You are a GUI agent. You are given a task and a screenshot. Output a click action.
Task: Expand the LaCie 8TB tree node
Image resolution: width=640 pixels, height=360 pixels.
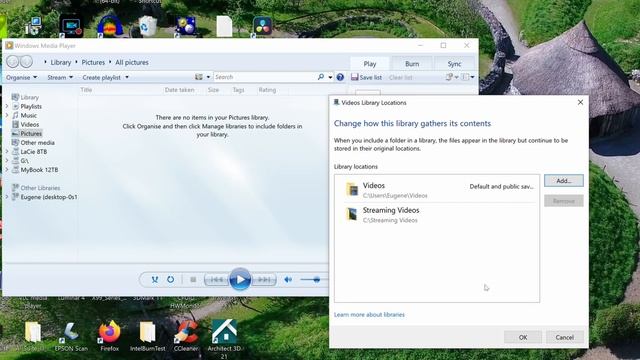7,151
